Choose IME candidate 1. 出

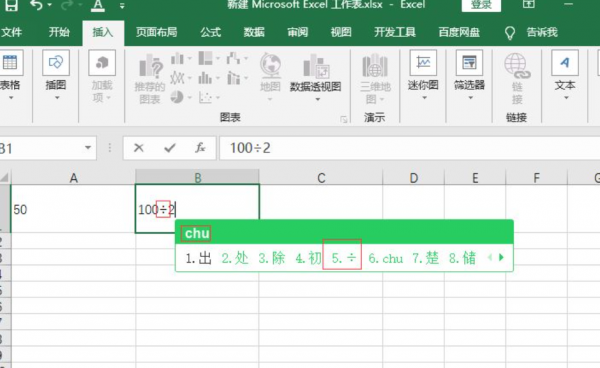(x=199, y=258)
